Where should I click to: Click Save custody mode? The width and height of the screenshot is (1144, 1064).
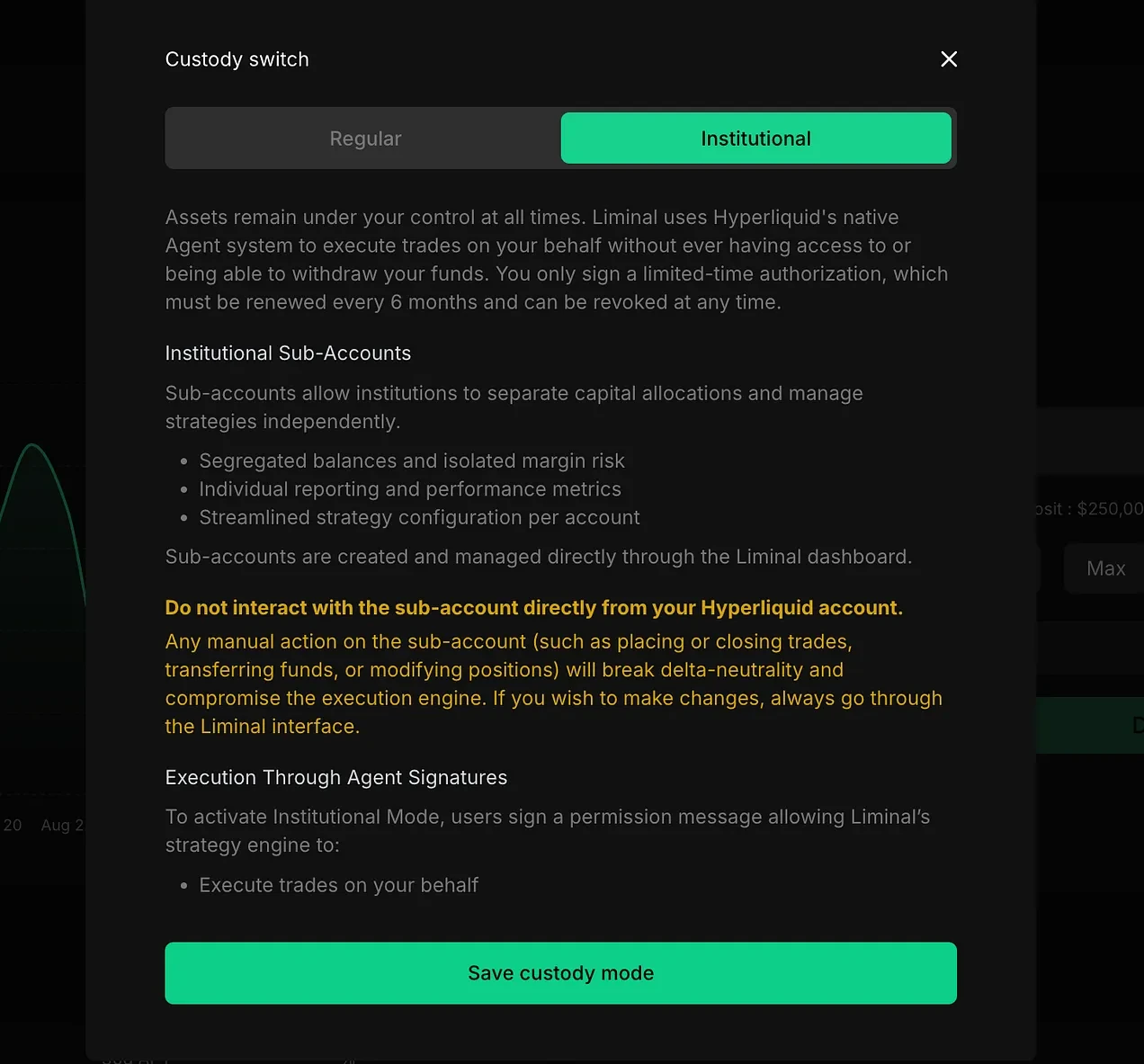pyautogui.click(x=560, y=972)
